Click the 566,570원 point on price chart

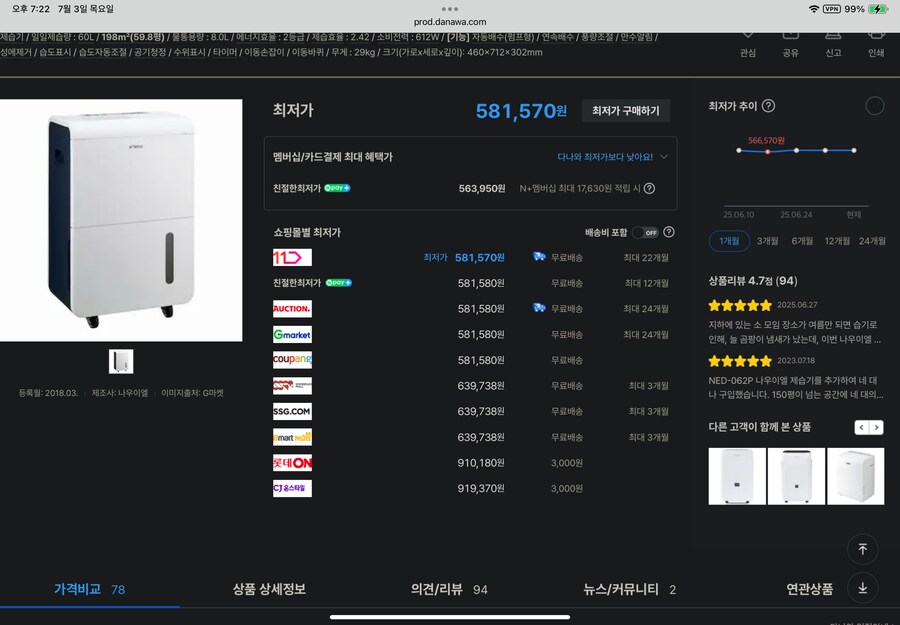(767, 152)
